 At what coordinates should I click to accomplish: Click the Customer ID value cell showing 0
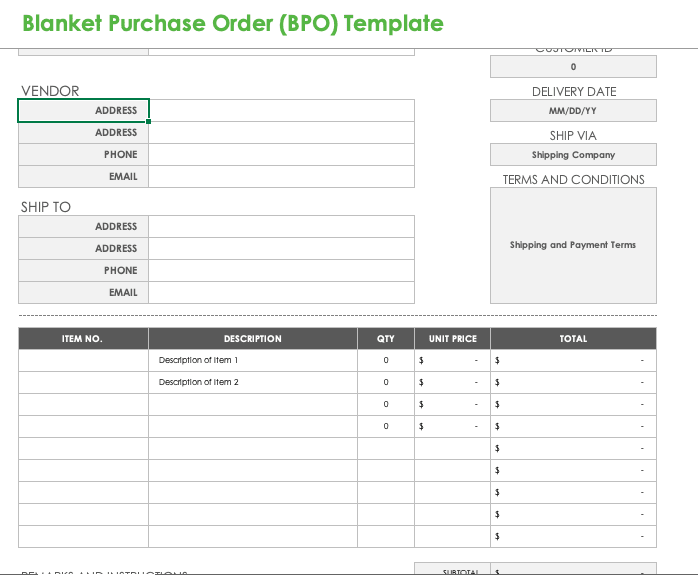tap(573, 67)
